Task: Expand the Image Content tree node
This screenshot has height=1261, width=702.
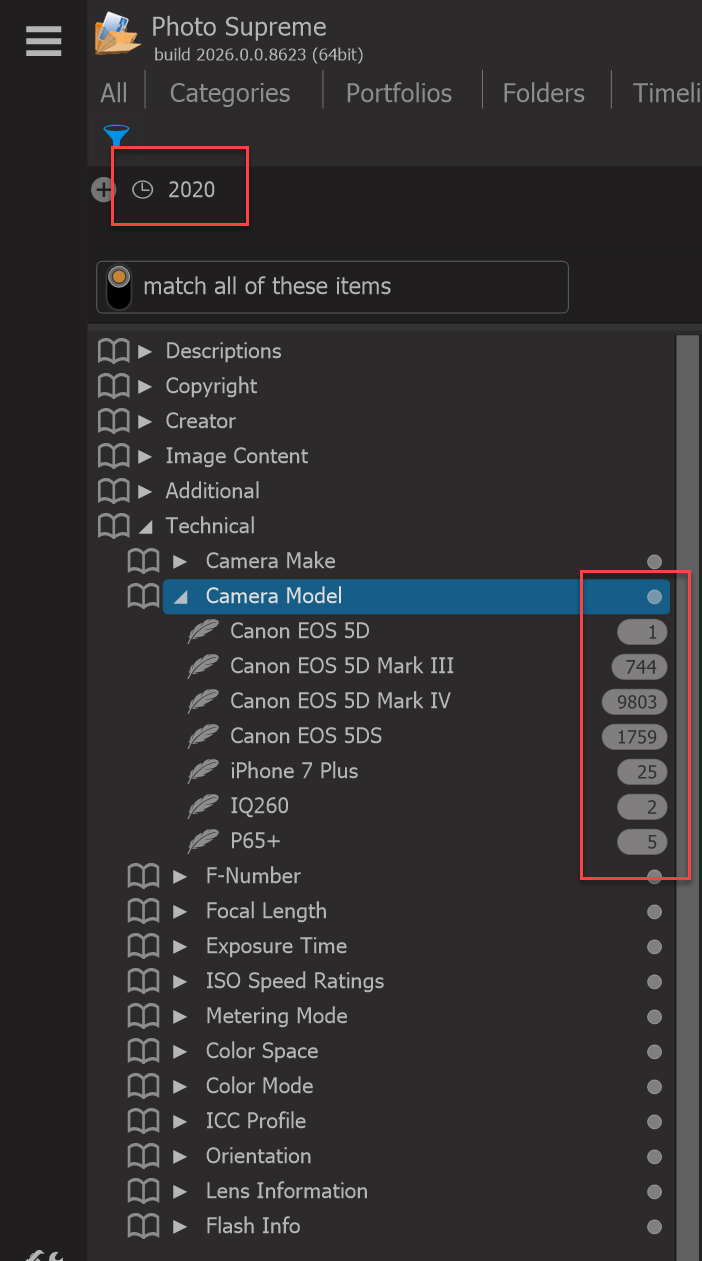Action: coord(145,456)
